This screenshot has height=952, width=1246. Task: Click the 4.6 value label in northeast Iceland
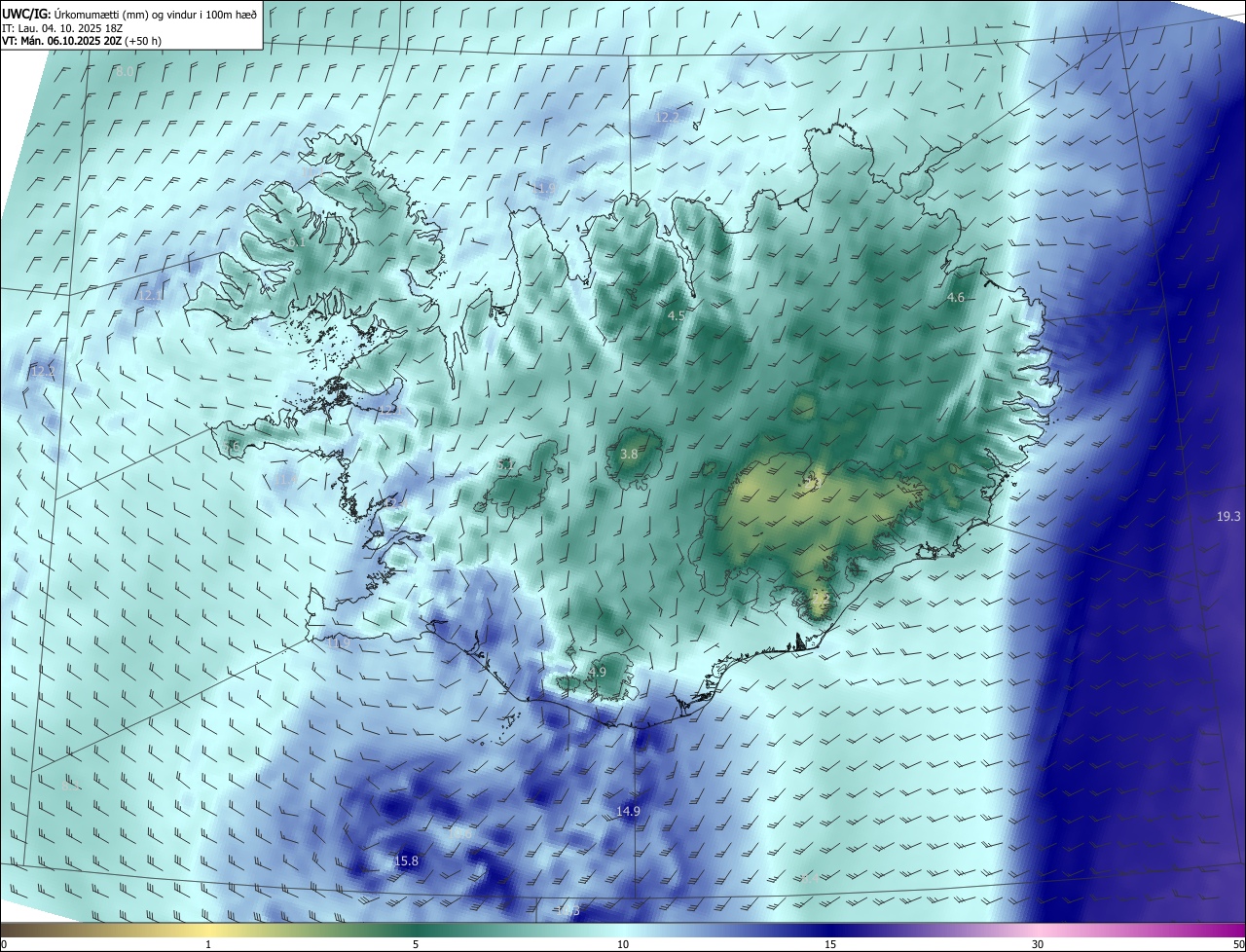(956, 297)
